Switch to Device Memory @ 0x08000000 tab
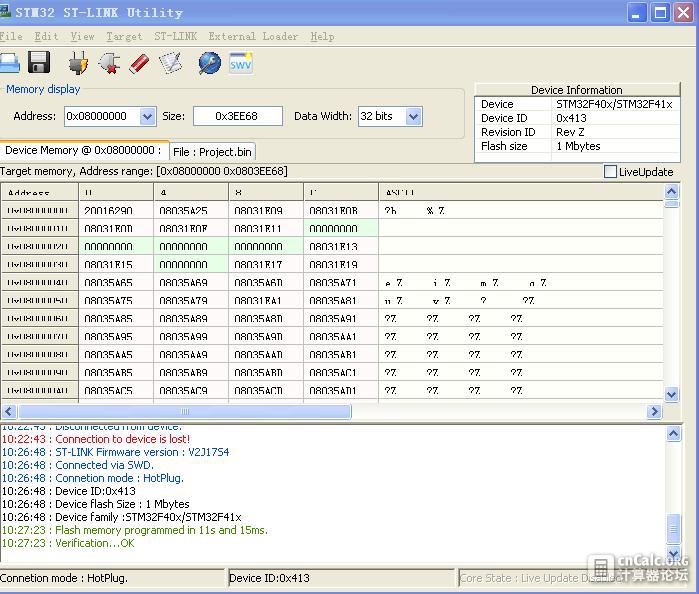699x594 pixels. [84, 150]
